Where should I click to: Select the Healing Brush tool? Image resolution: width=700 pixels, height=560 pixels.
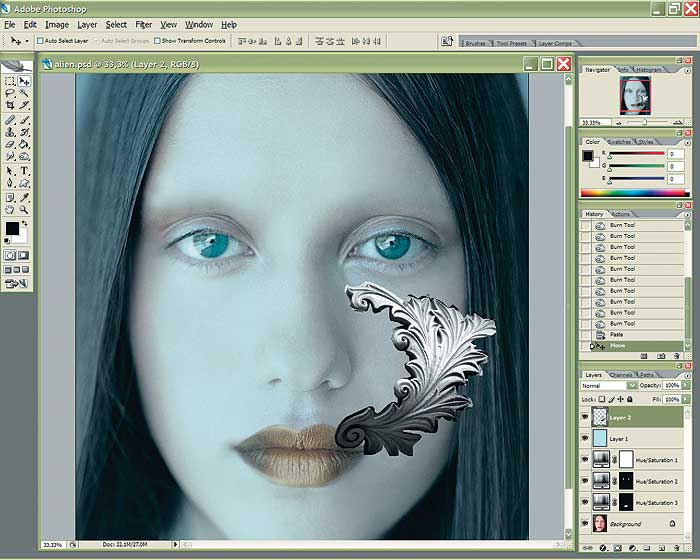coord(10,120)
